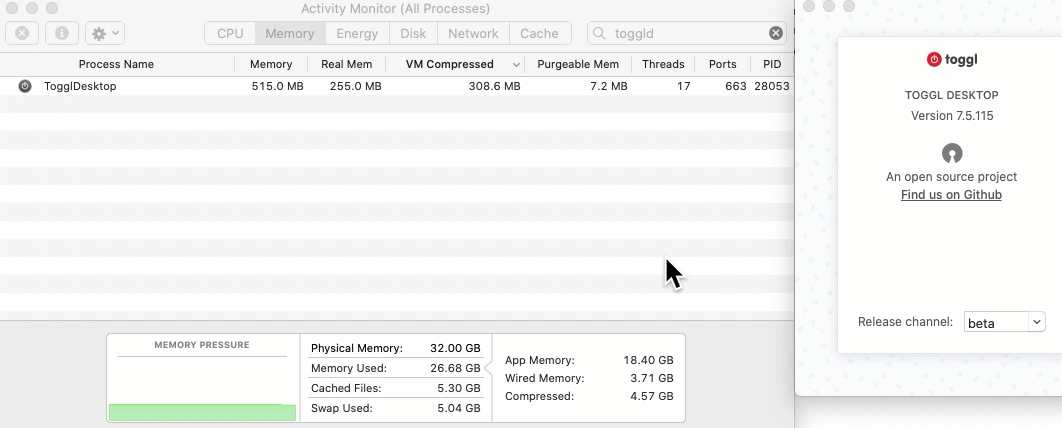1062x428 pixels.
Task: Click the open source project icon
Action: [x=952, y=153]
